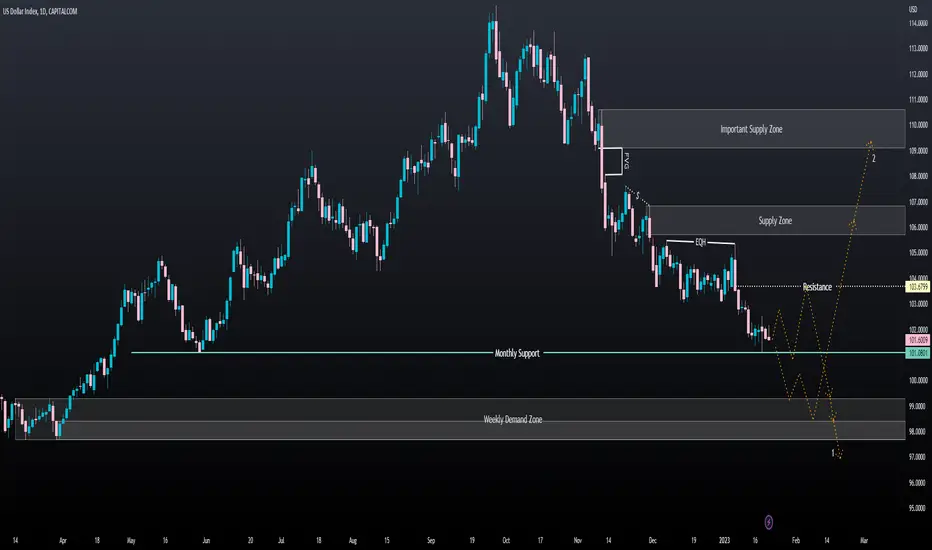Select the Supply Zone label
The width and height of the screenshot is (932, 550).
(x=775, y=221)
